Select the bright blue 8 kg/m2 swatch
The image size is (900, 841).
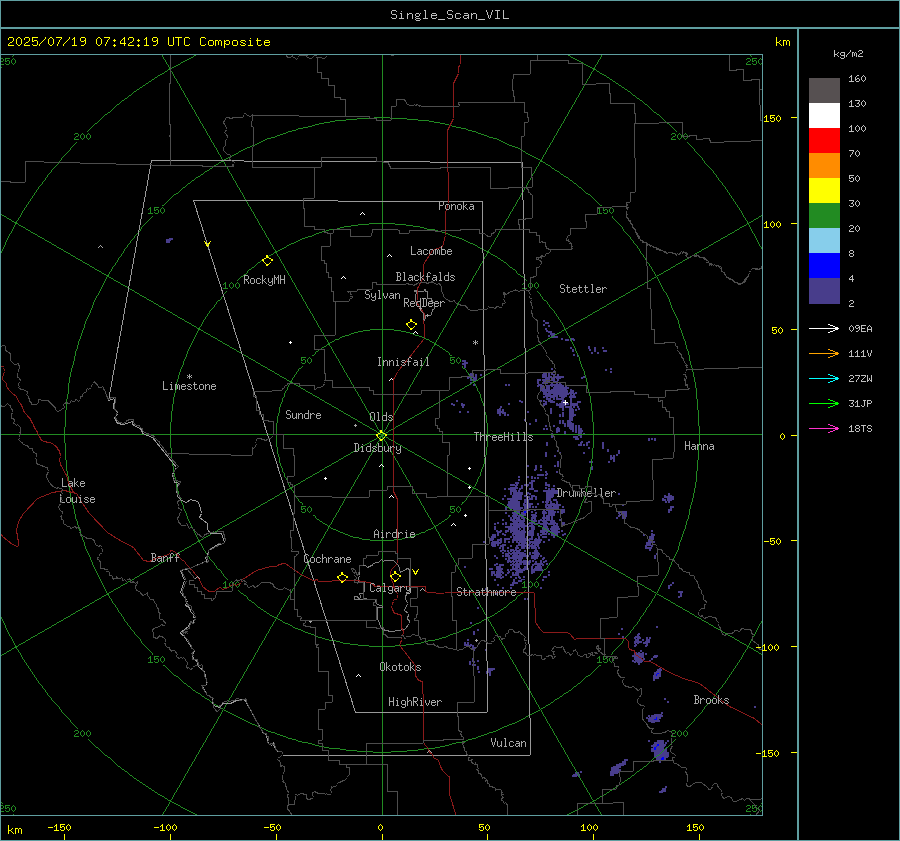click(824, 266)
